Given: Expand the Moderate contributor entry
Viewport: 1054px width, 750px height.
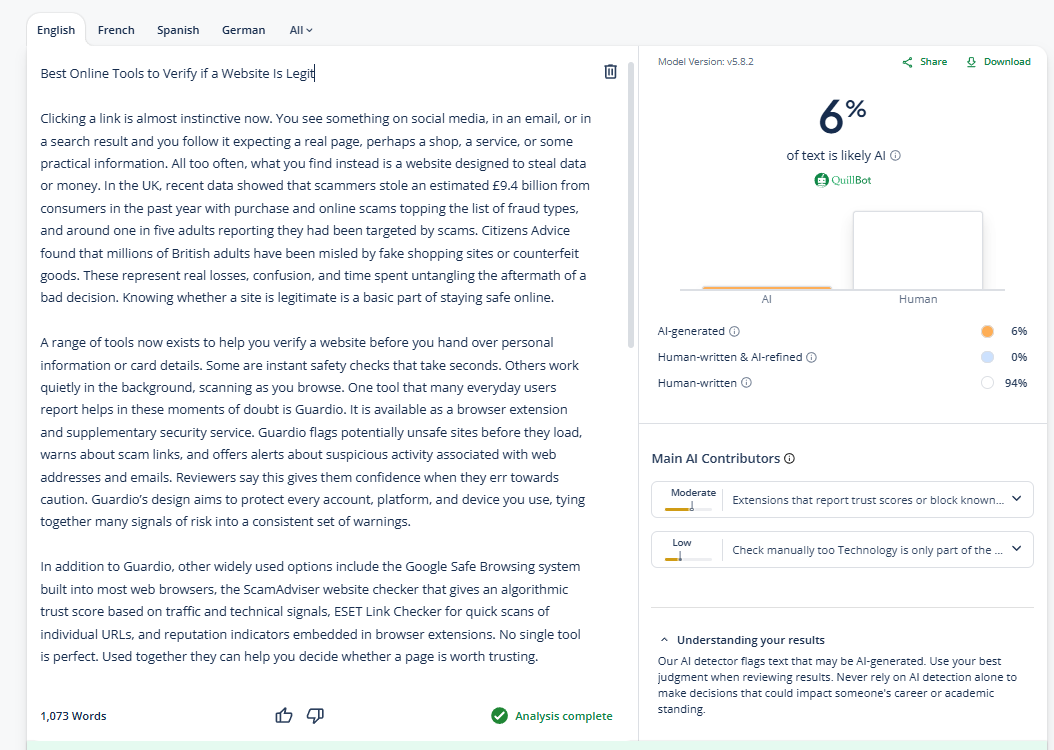Looking at the screenshot, I should click(x=1016, y=499).
